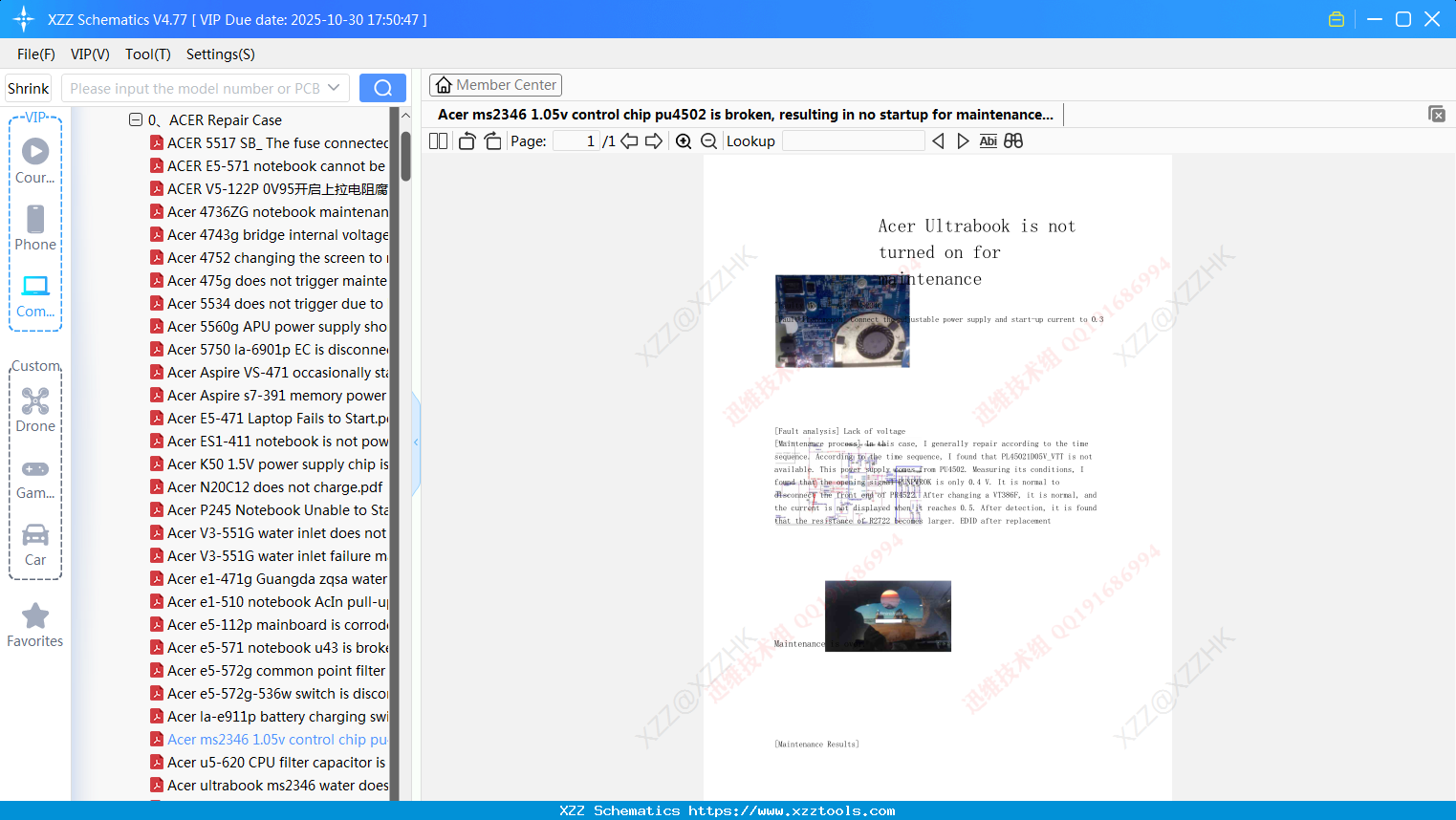Select the Acer ms2346 1.05v document tab

click(x=746, y=115)
